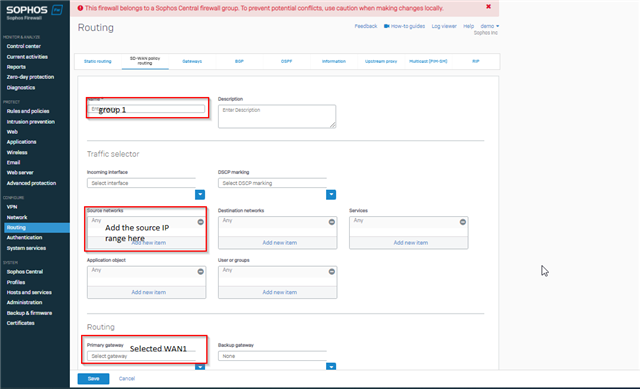Open Hosts and services in sidebar
640x389 pixels.
[x=29, y=292]
